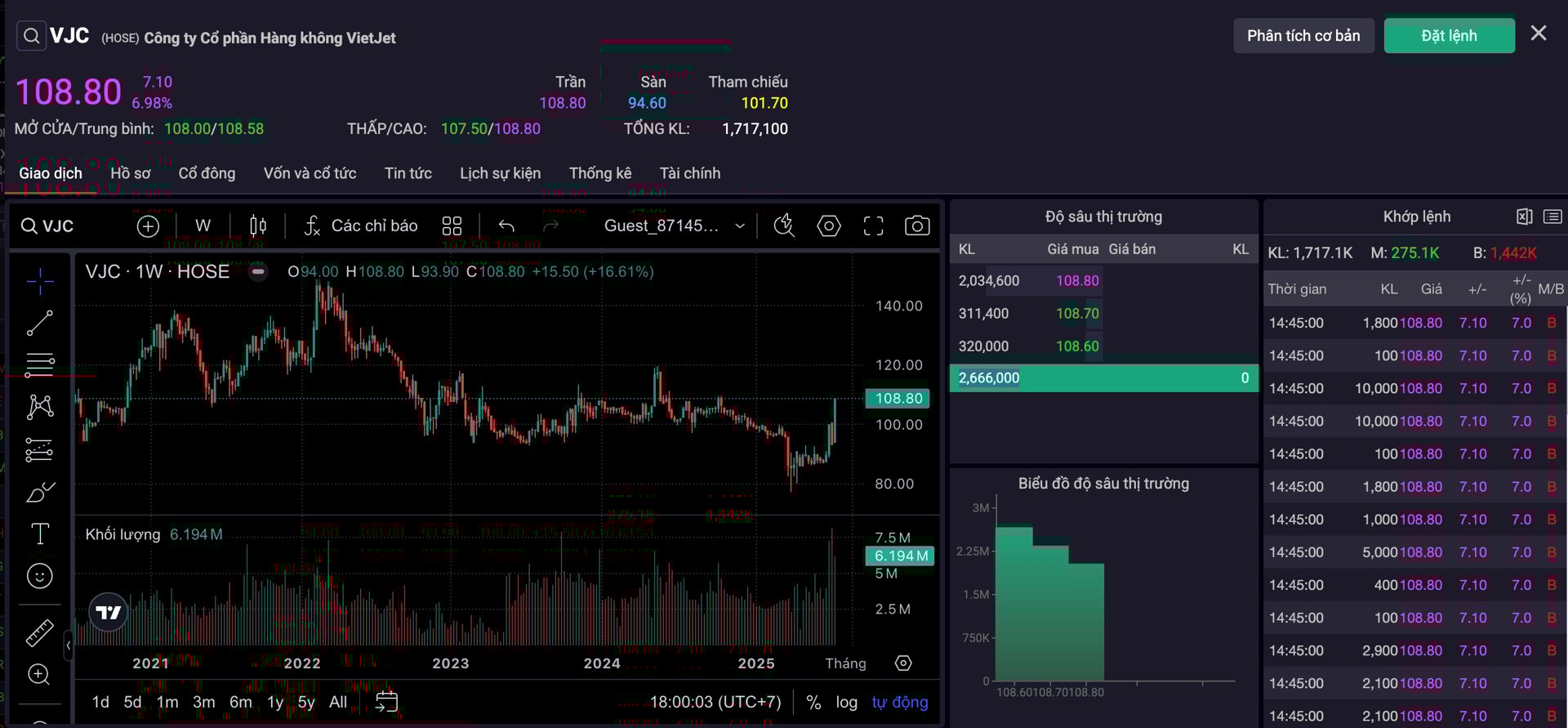Open the W timeframe interval selector

click(x=203, y=226)
